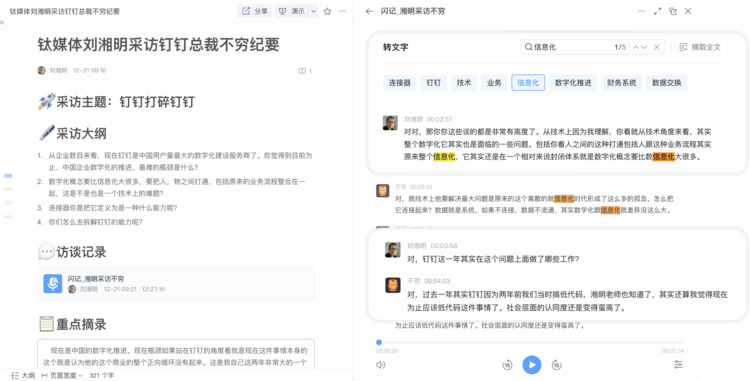Open 页面宽度 dropdown in status bar
The image size is (750, 381).
(62, 375)
